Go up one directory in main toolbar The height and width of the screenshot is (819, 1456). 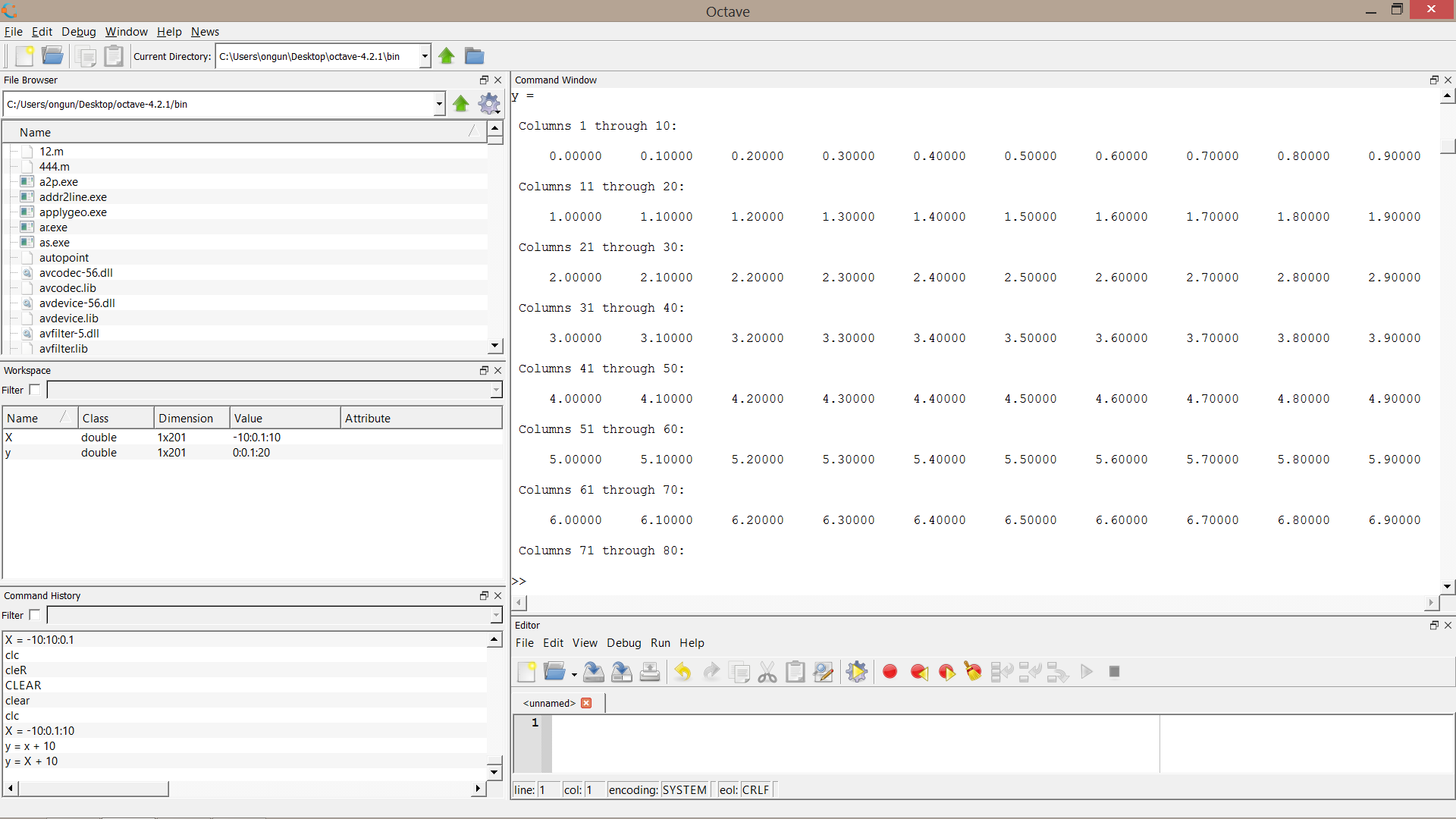447,56
